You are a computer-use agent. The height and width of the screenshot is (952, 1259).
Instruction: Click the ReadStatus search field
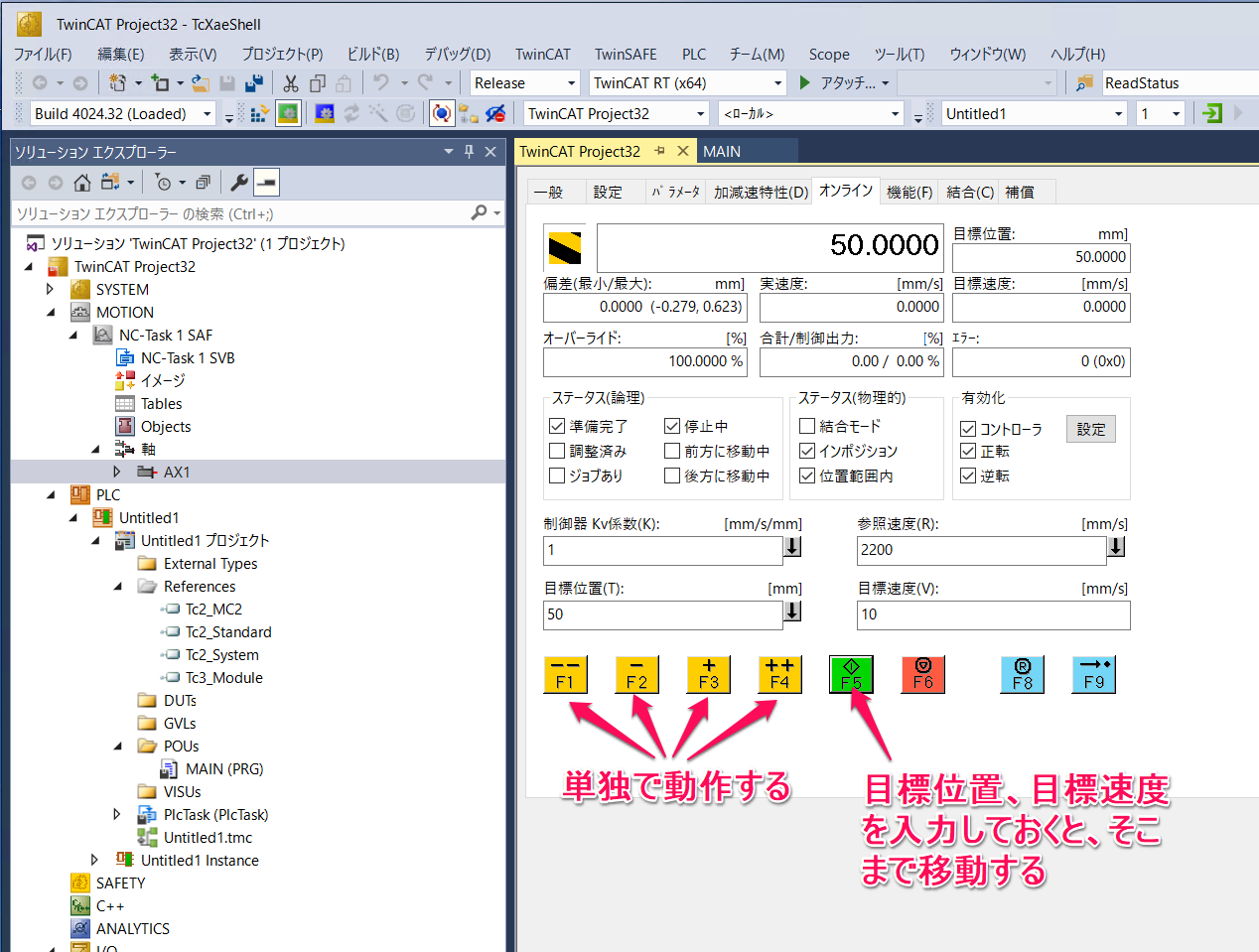click(1180, 83)
